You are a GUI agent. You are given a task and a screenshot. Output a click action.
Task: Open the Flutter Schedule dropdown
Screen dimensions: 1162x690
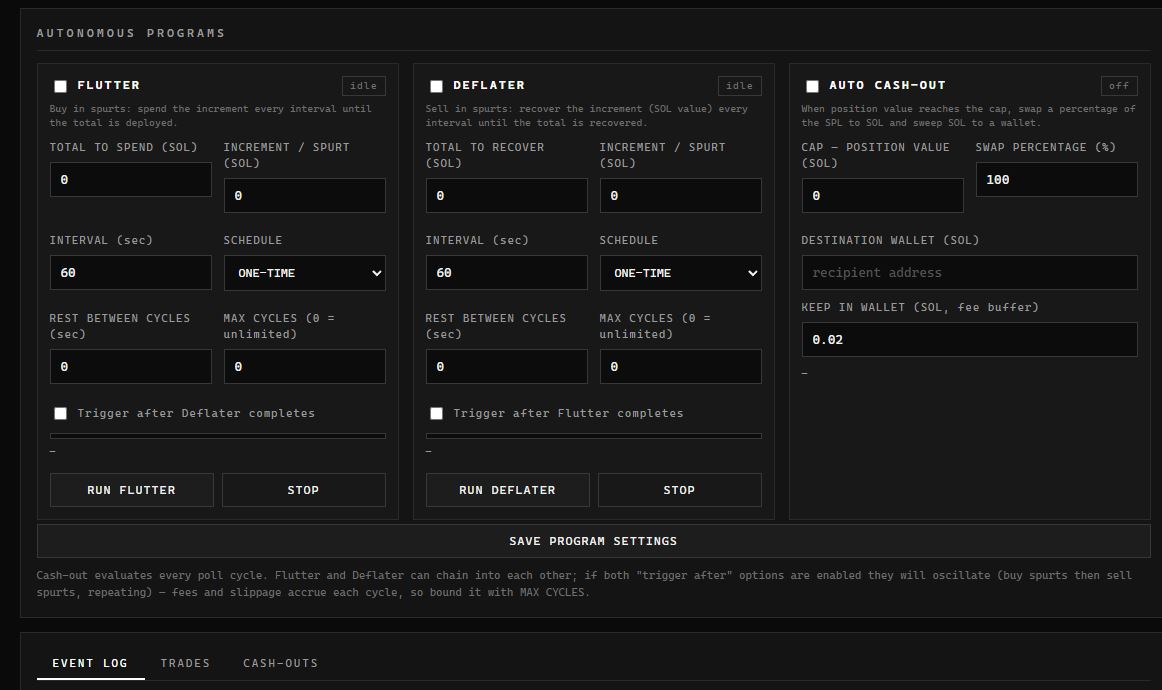(305, 273)
